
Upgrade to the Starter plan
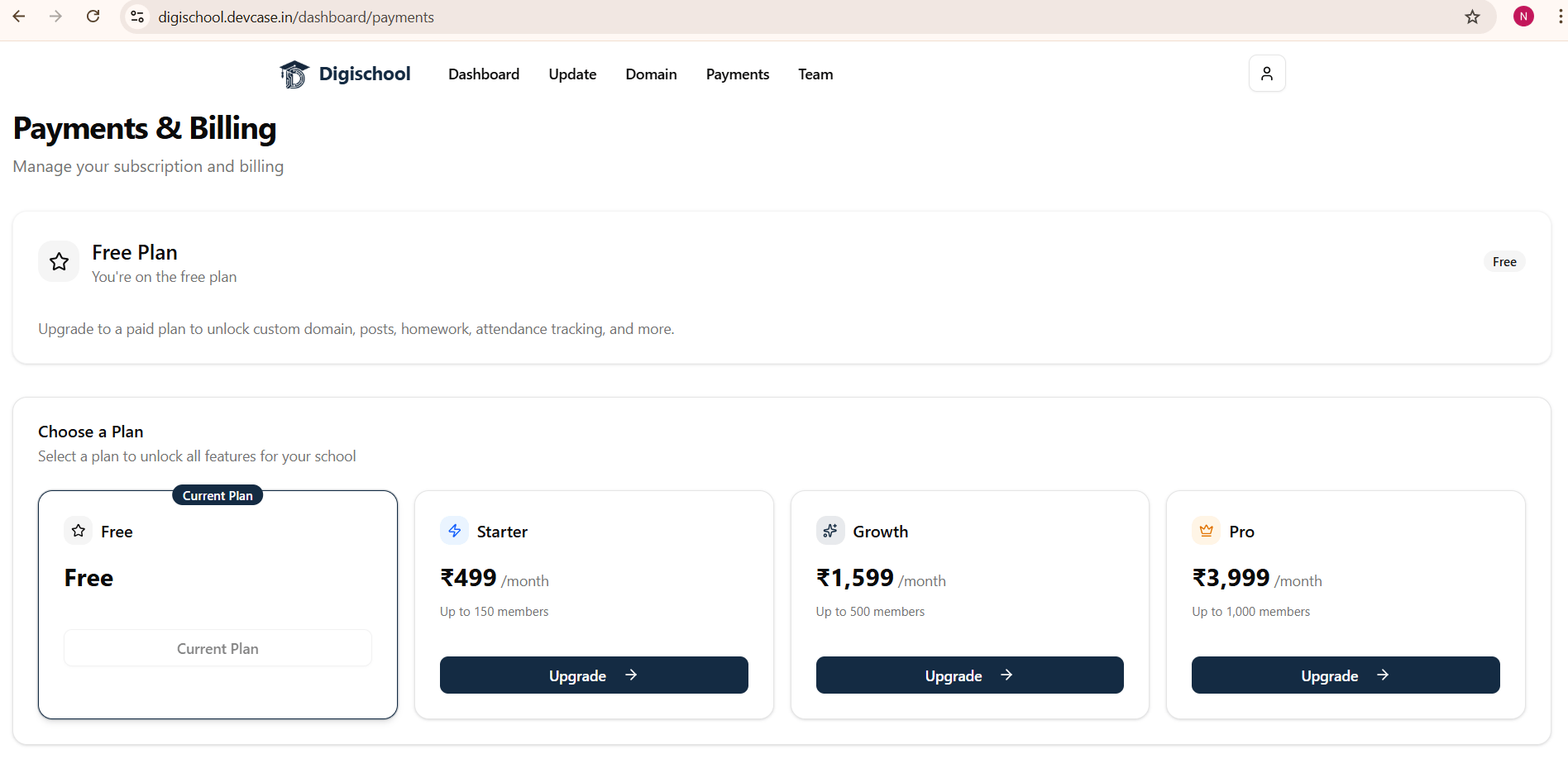click(x=593, y=675)
